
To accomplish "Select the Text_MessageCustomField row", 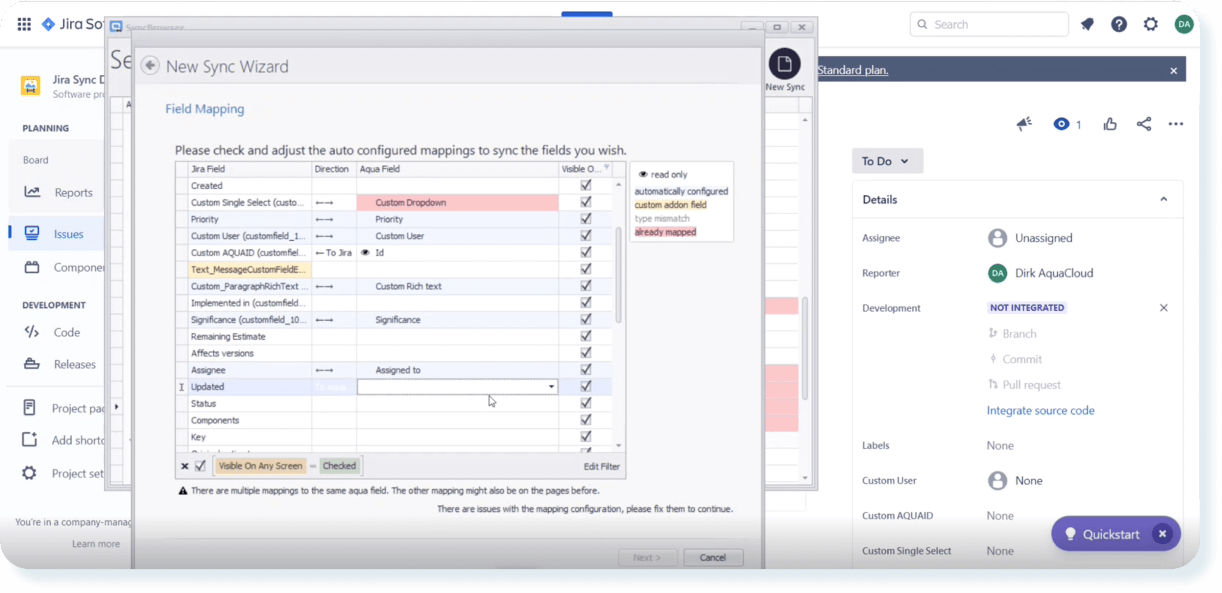I will coord(250,269).
